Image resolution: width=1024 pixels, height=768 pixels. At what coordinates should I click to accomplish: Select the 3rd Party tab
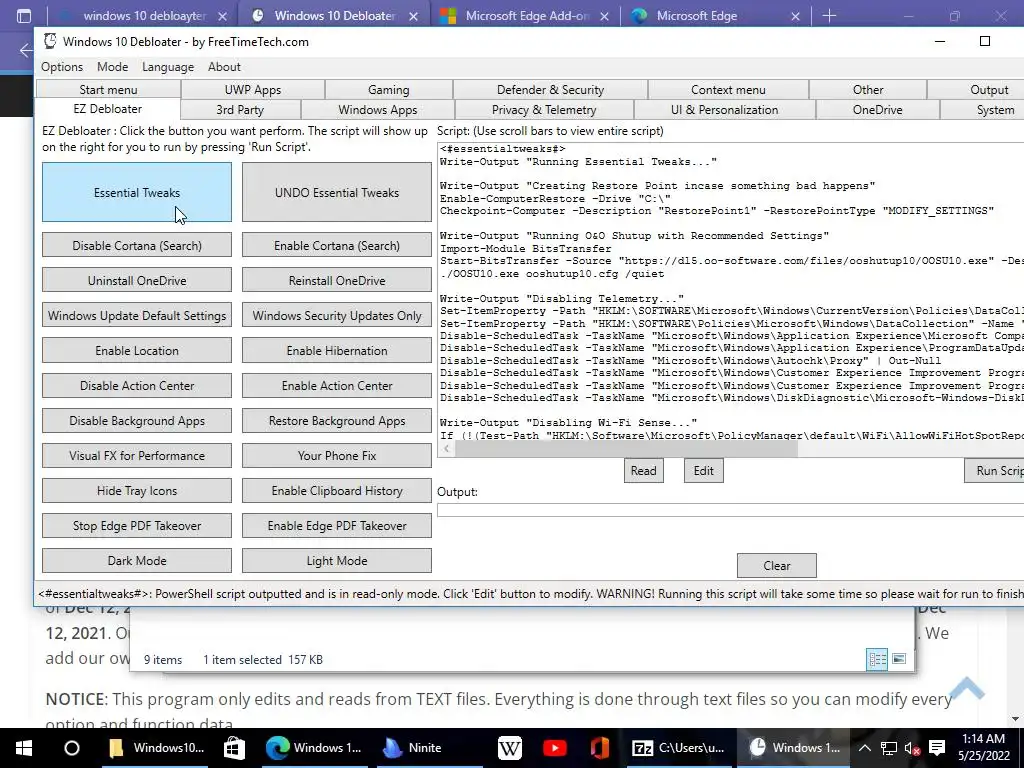240,110
